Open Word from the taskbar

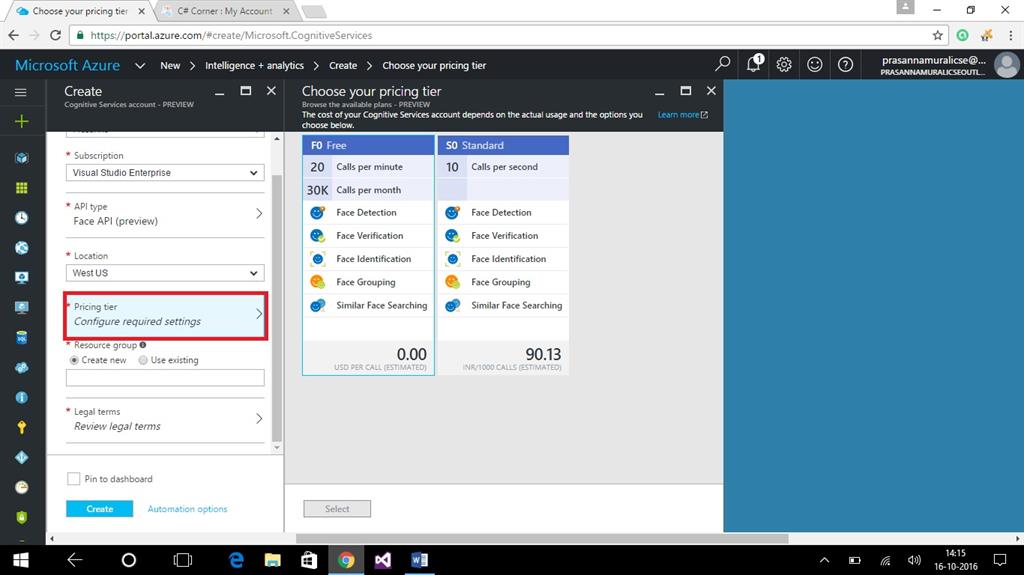[419, 560]
